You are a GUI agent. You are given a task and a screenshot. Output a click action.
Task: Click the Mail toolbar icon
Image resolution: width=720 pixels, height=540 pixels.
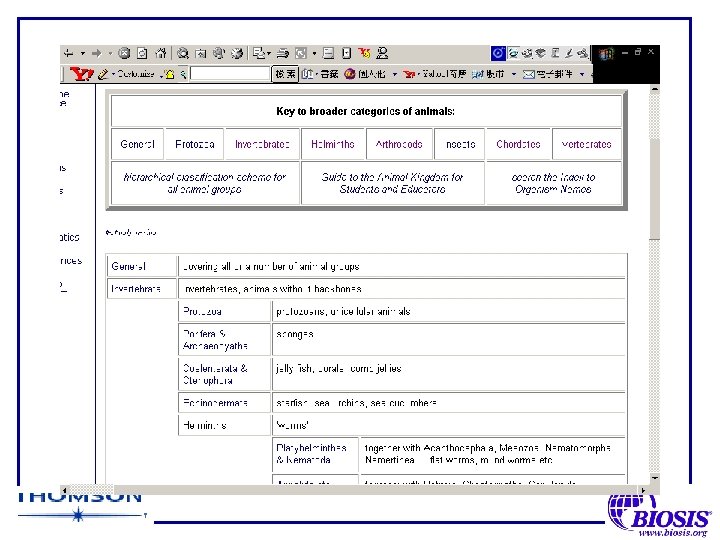tap(259, 54)
